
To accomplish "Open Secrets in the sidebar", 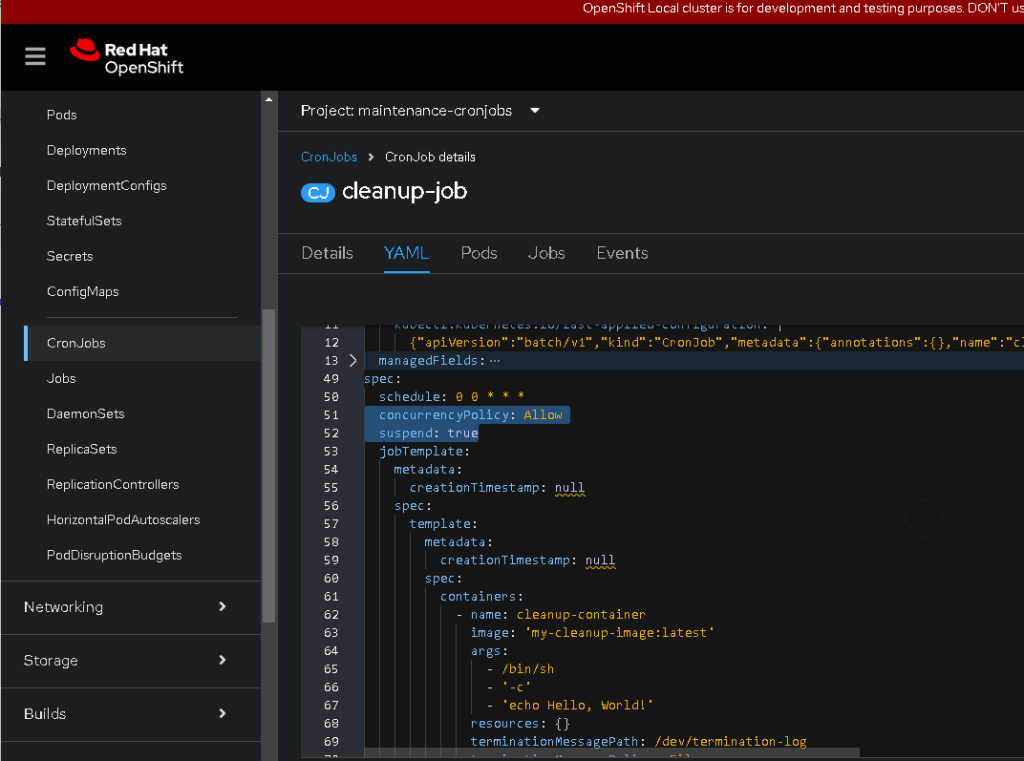I will coord(70,256).
